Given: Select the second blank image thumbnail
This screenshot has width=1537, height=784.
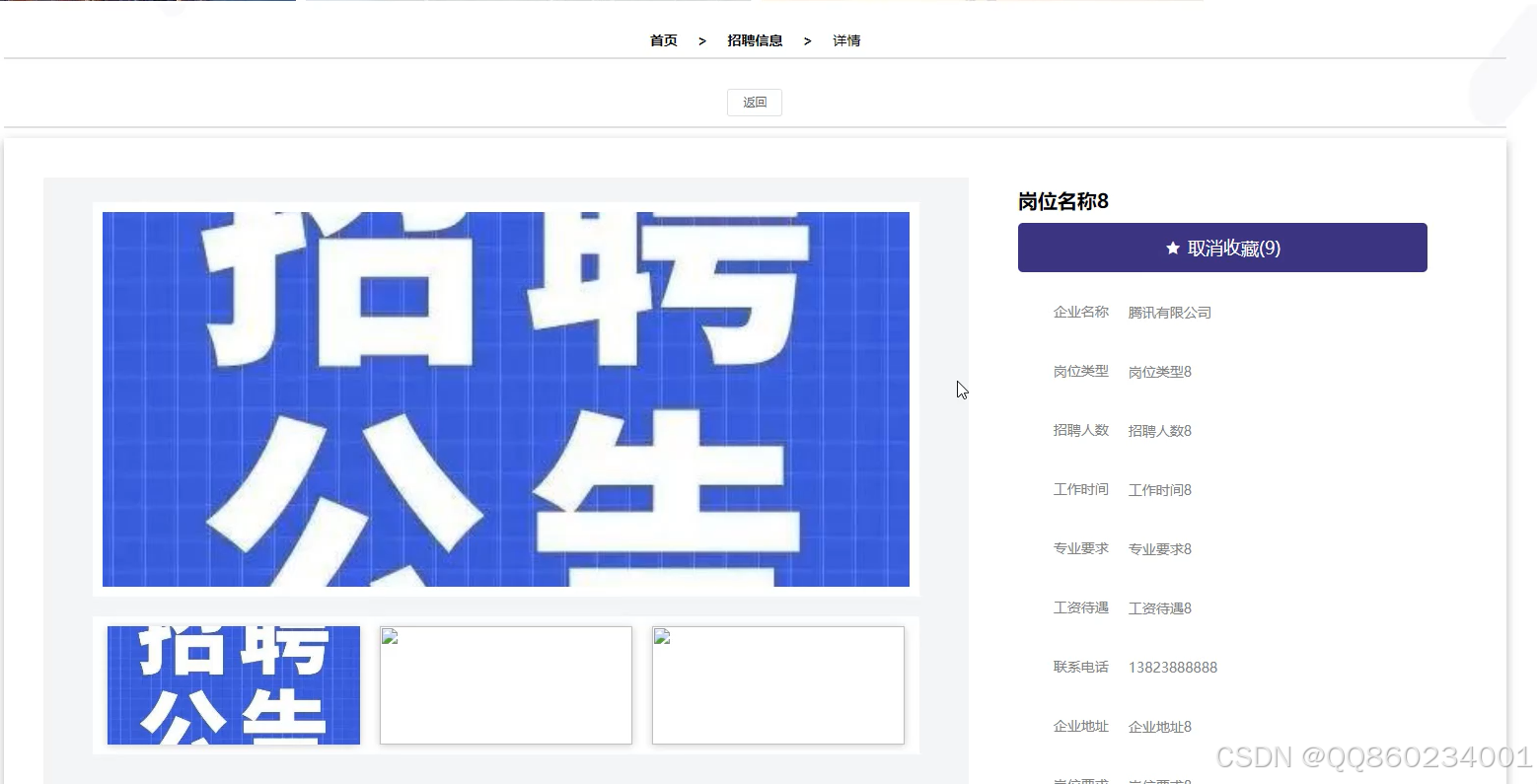Looking at the screenshot, I should 505,684.
